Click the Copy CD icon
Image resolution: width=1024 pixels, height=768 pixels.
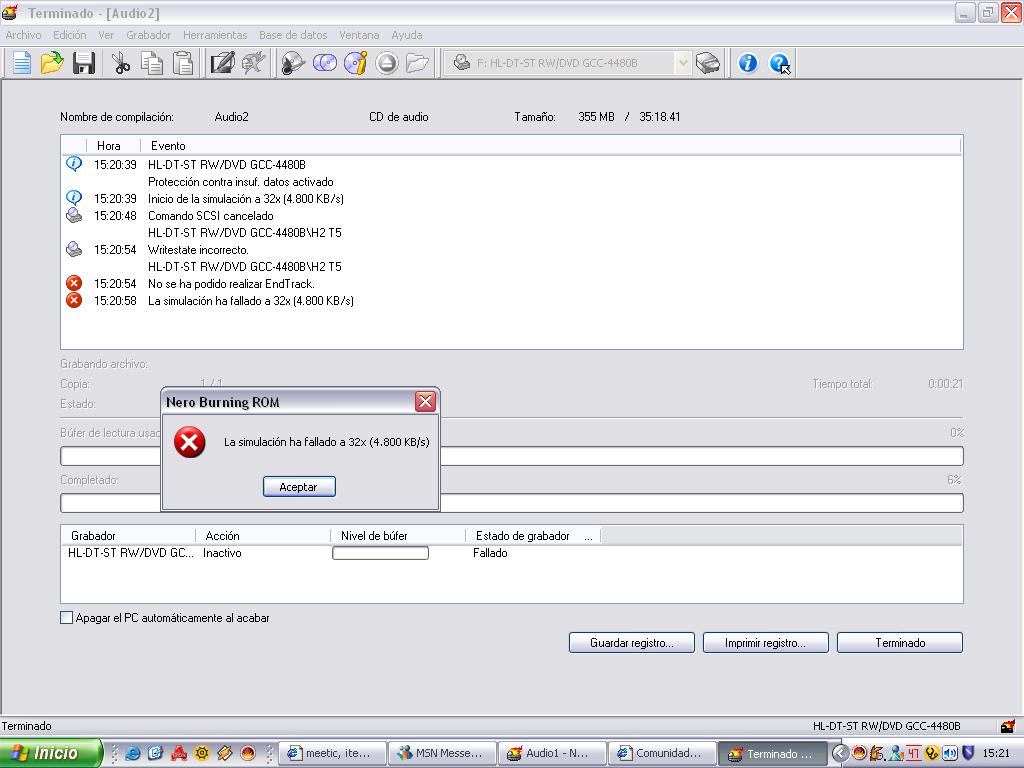pyautogui.click(x=324, y=63)
